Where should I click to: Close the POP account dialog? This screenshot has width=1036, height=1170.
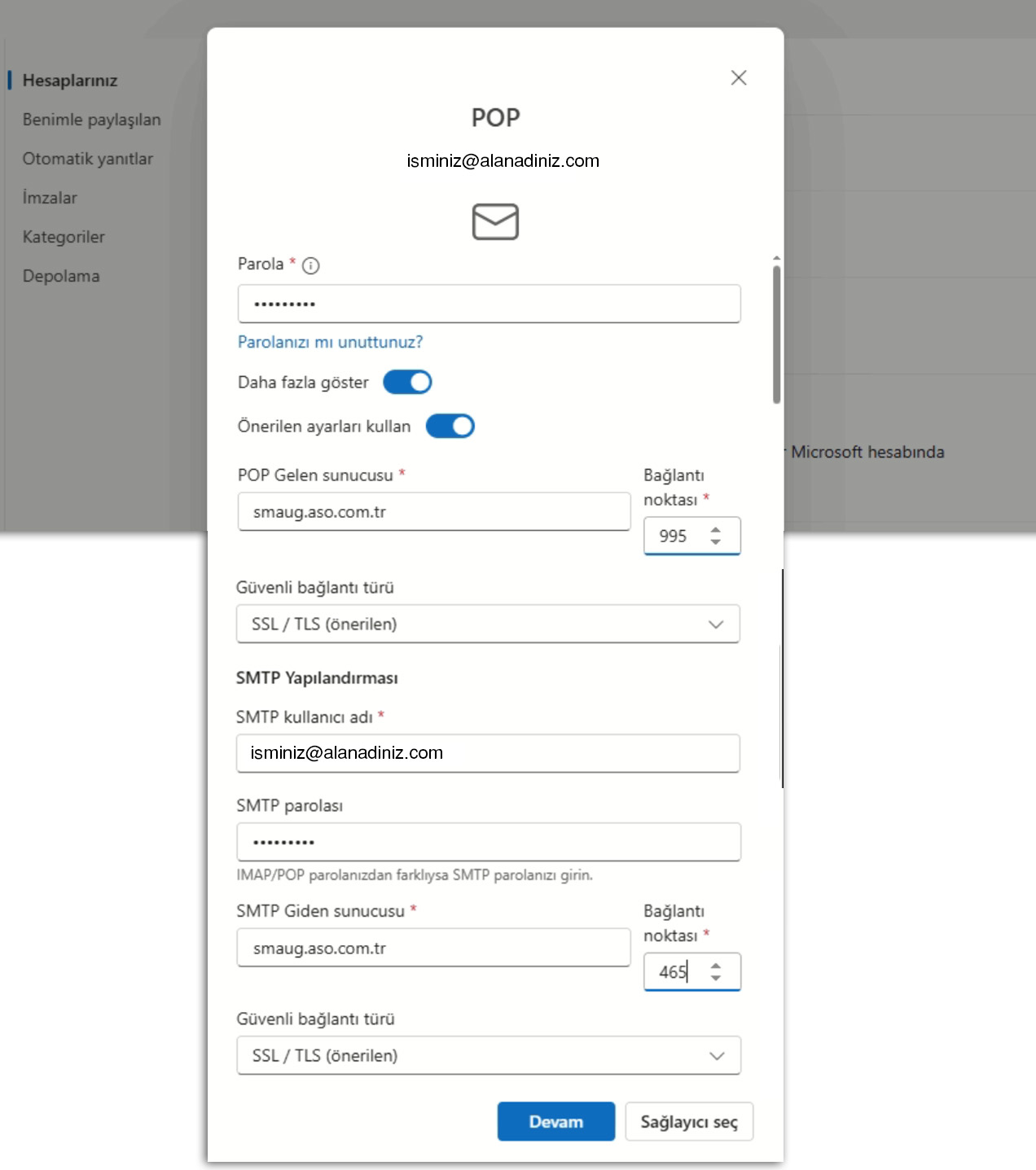(x=739, y=77)
